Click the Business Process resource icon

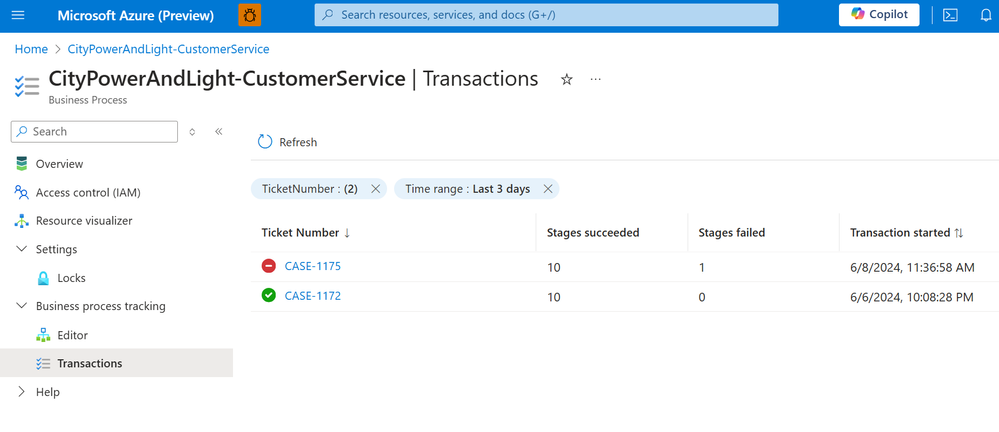click(x=27, y=86)
